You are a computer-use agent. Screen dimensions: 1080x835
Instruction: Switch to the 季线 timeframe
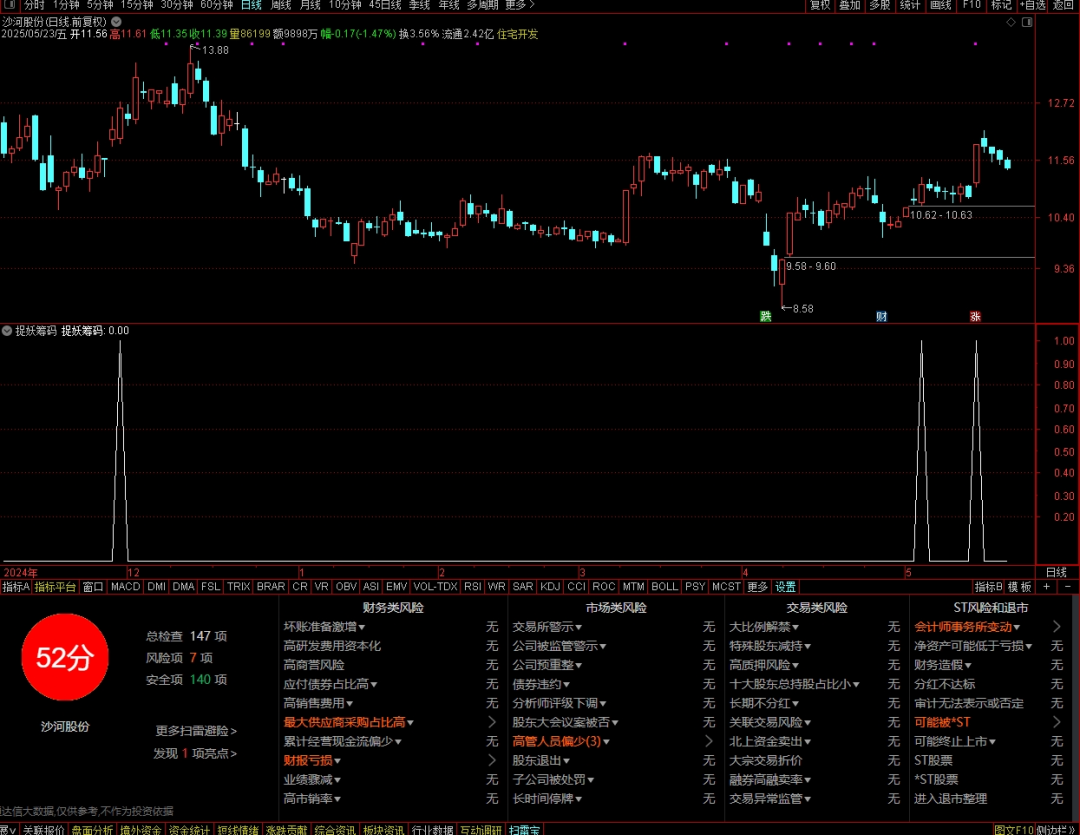[x=419, y=5]
